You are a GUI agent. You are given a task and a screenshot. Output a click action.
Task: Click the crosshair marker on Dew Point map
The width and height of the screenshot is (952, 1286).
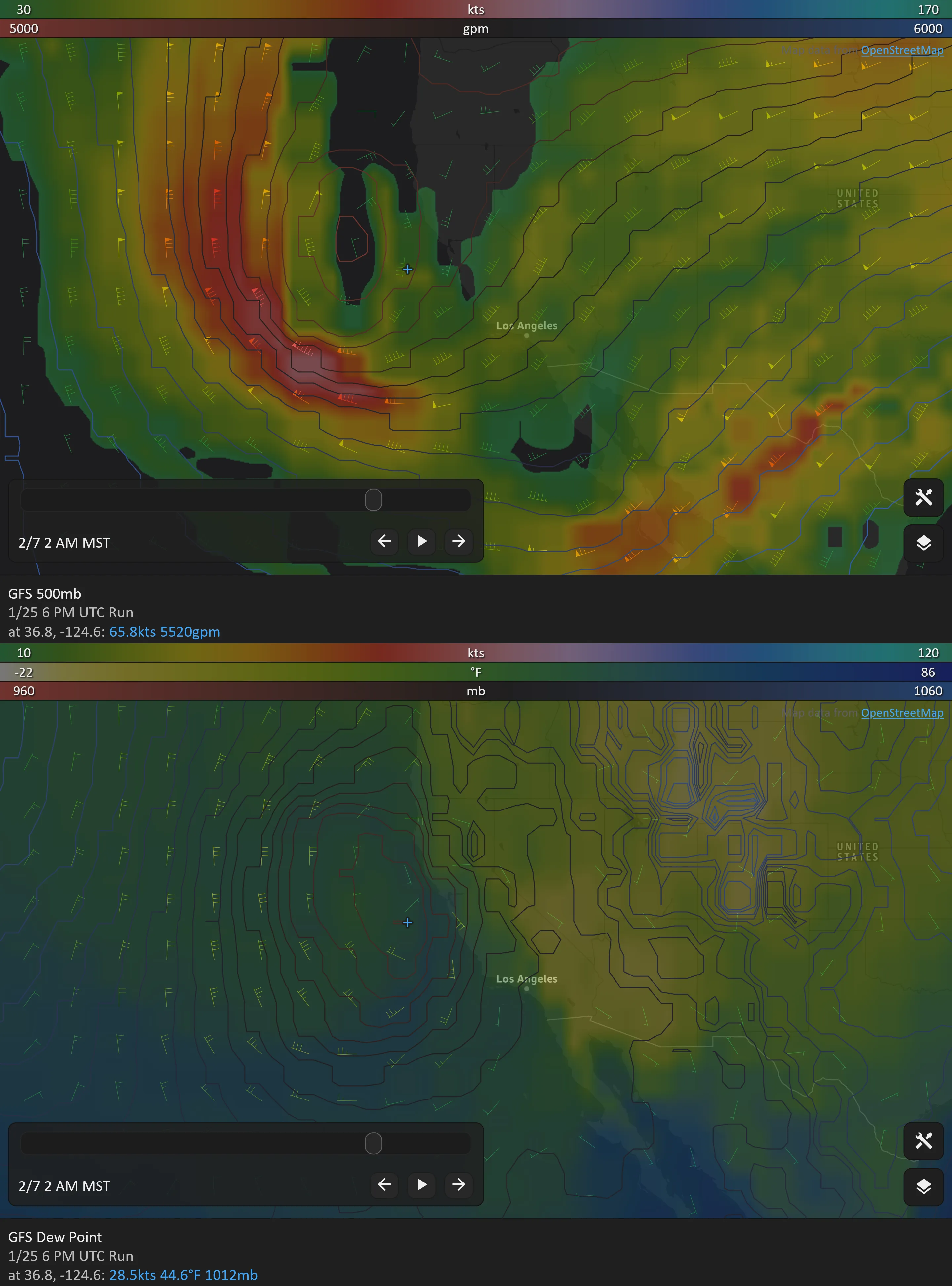coord(408,923)
